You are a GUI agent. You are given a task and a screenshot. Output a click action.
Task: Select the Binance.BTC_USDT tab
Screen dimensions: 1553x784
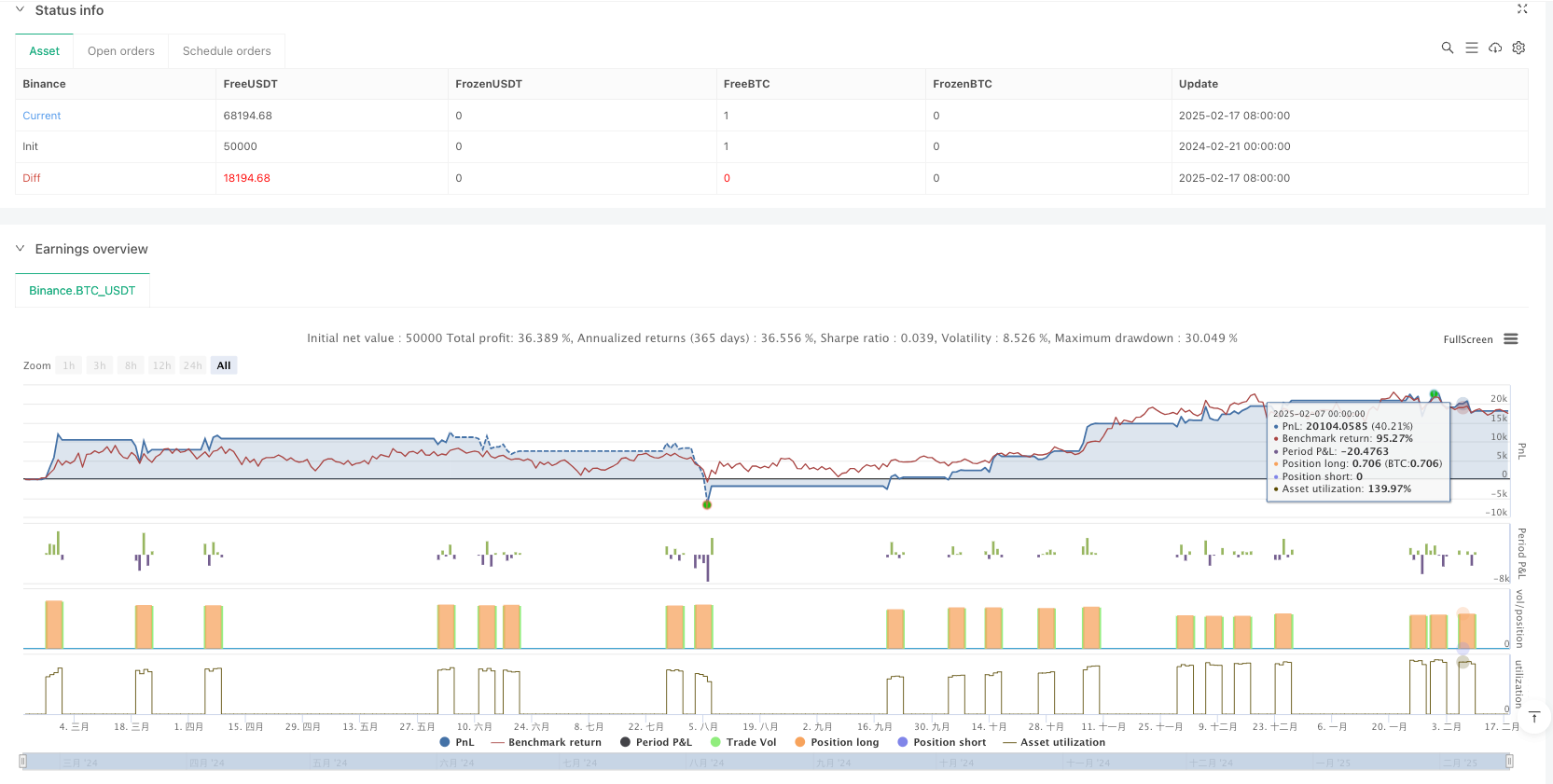click(82, 291)
